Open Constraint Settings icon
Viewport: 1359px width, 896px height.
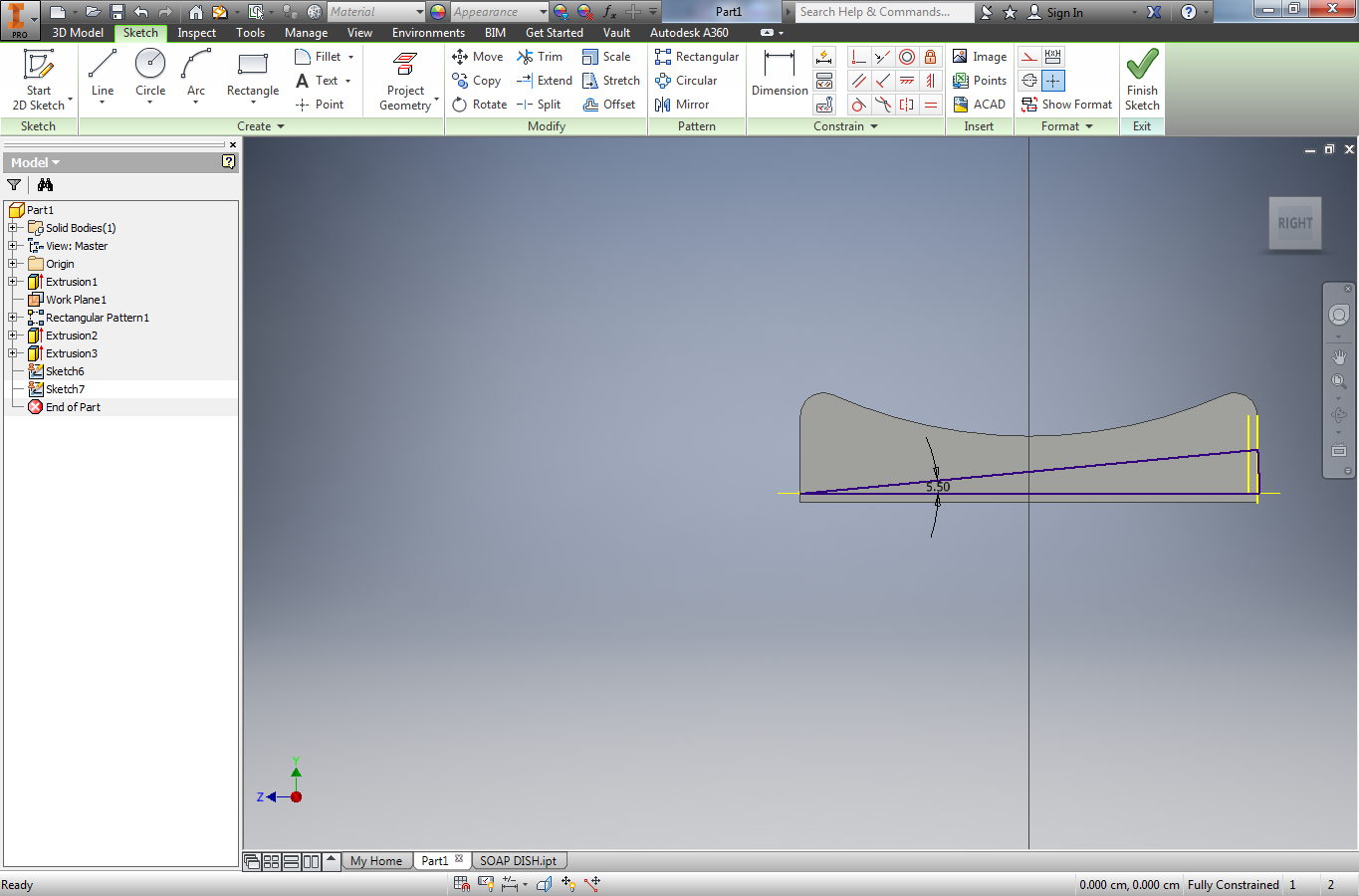(824, 105)
